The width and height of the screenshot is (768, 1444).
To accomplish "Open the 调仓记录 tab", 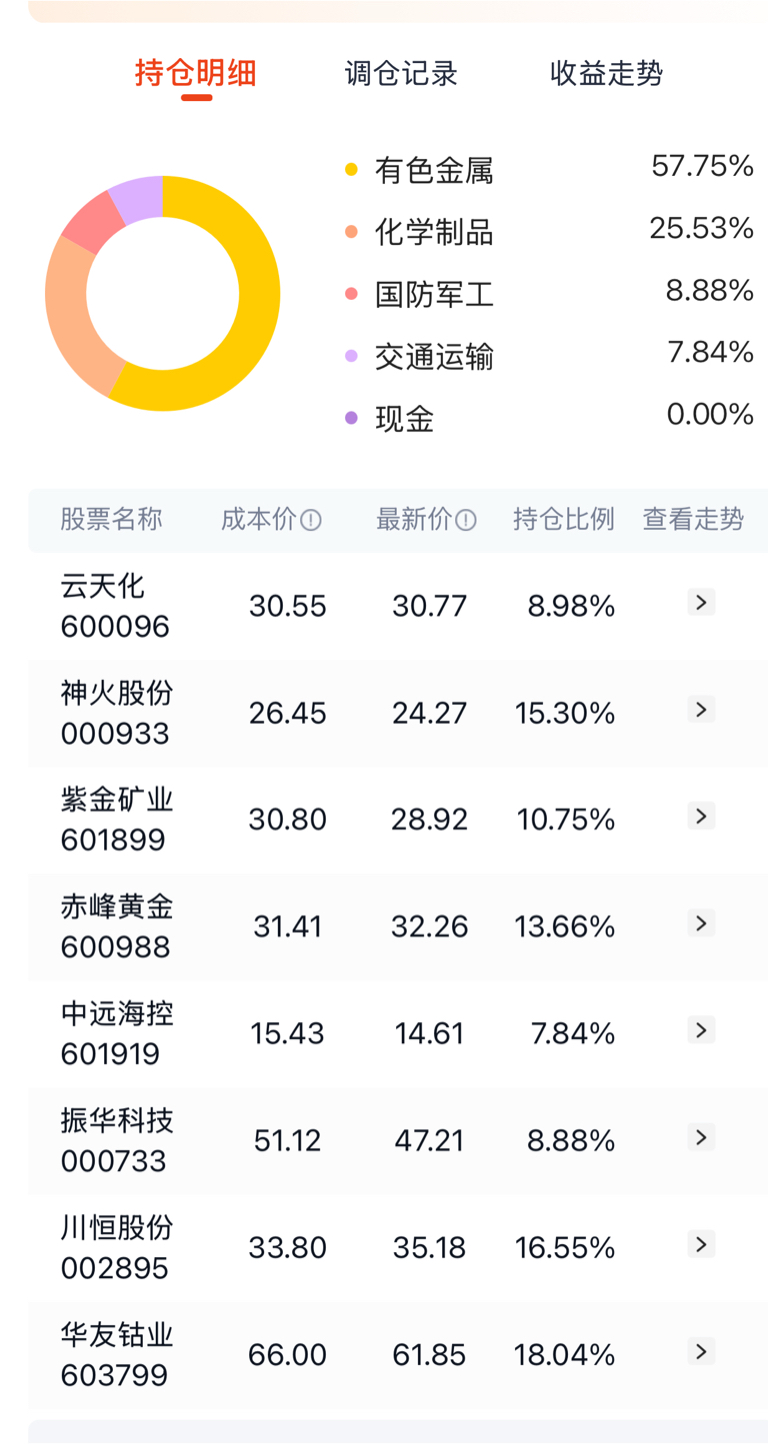I will (x=401, y=74).
